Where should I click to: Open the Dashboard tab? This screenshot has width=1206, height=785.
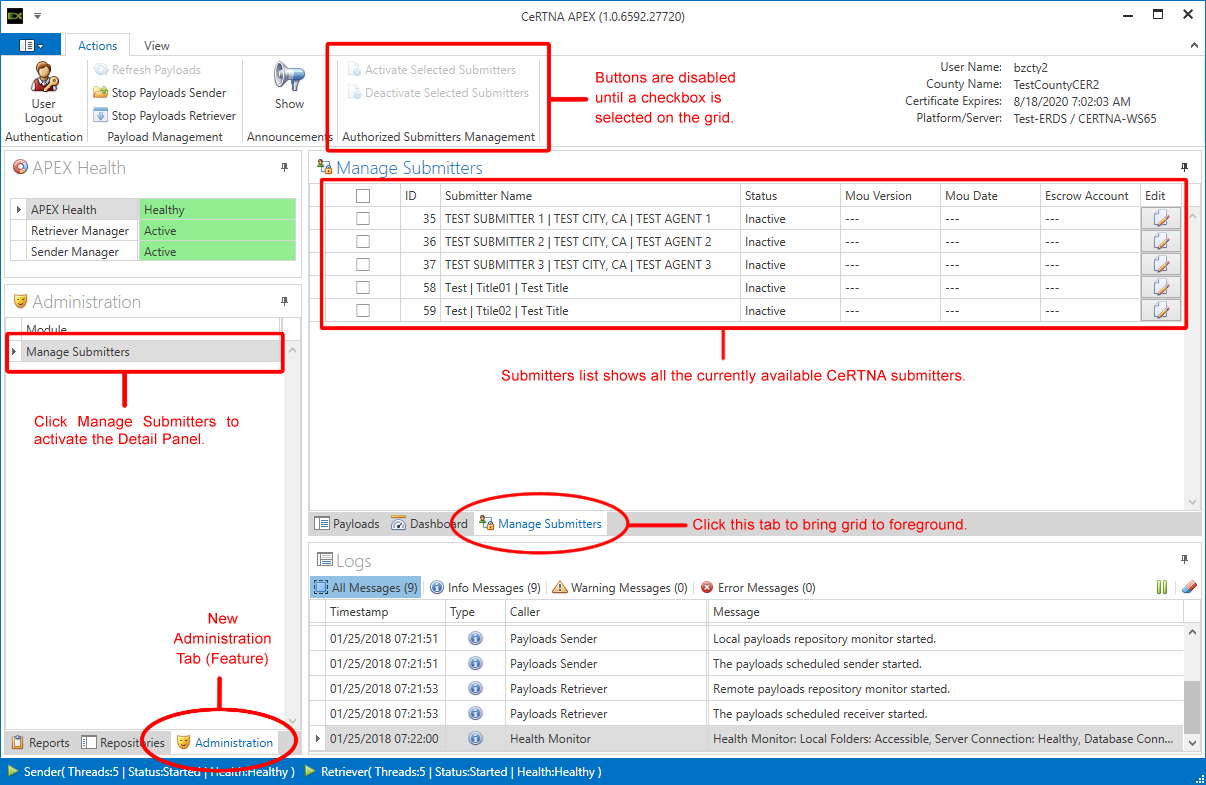[x=429, y=524]
